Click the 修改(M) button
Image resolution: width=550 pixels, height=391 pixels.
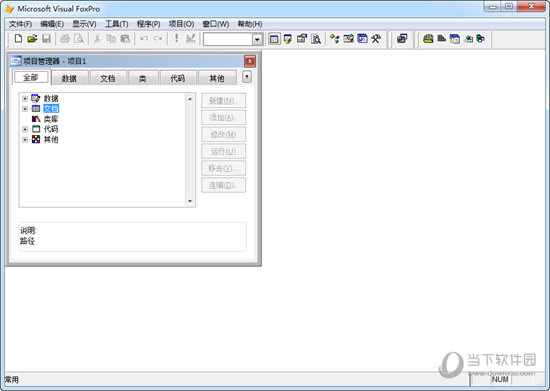pyautogui.click(x=223, y=134)
